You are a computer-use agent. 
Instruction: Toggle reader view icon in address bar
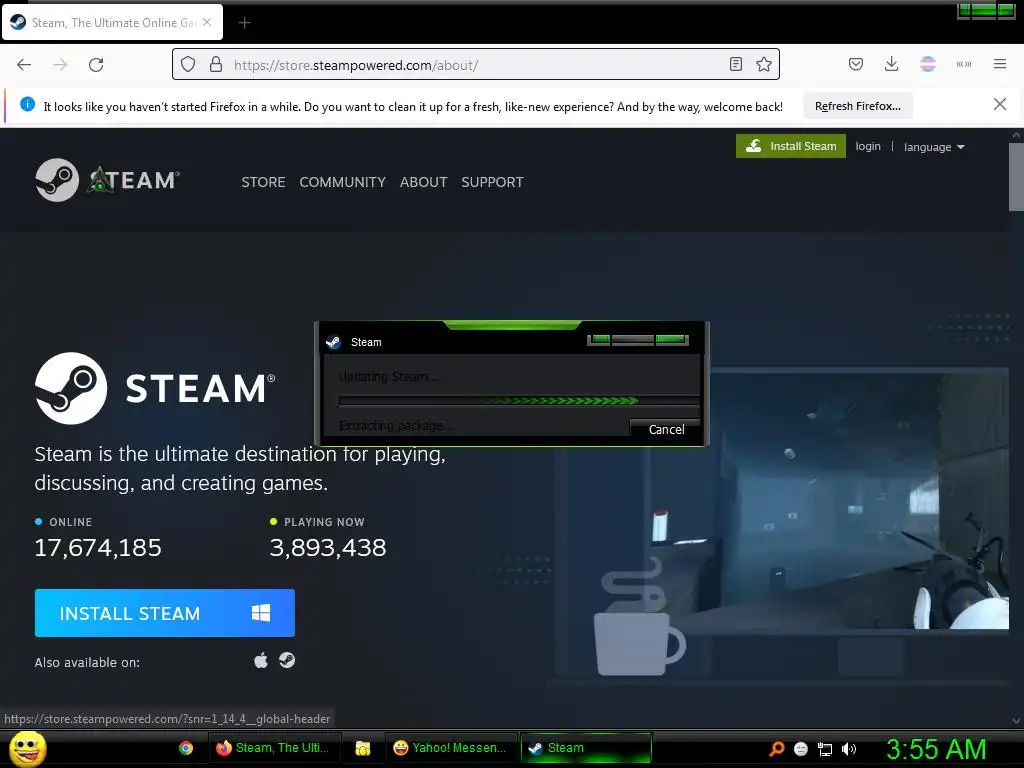[735, 64]
